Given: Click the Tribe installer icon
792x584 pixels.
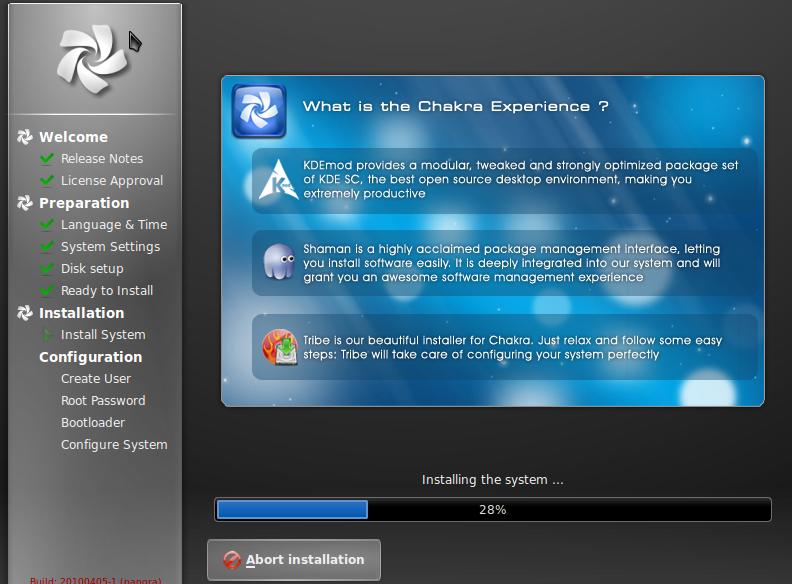Looking at the screenshot, I should pos(278,347).
